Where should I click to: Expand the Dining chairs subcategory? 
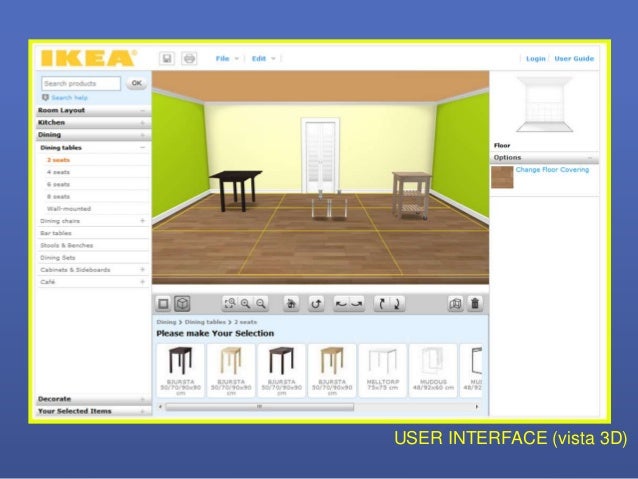pyautogui.click(x=142, y=221)
